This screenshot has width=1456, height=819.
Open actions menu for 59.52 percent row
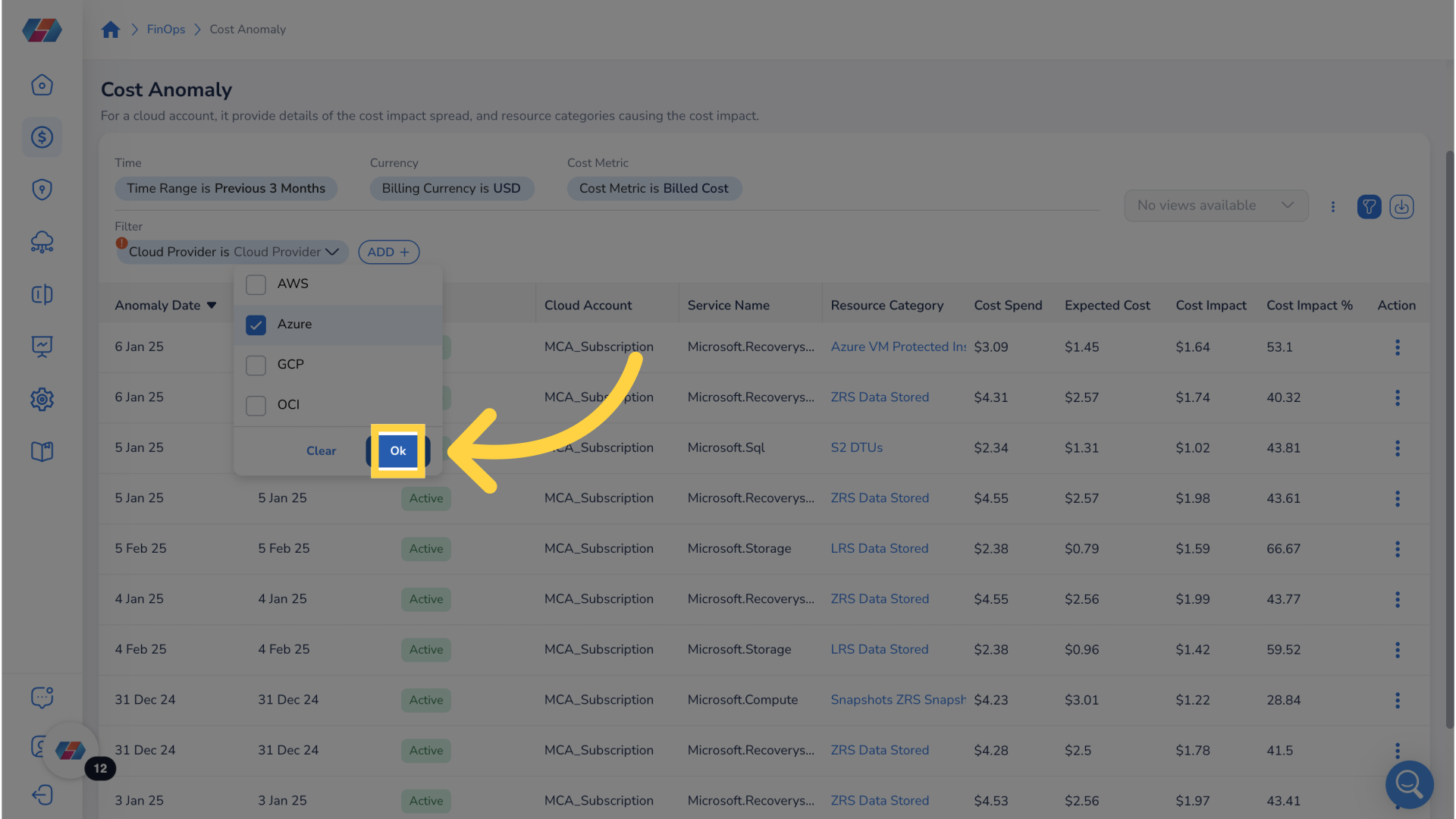1397,650
